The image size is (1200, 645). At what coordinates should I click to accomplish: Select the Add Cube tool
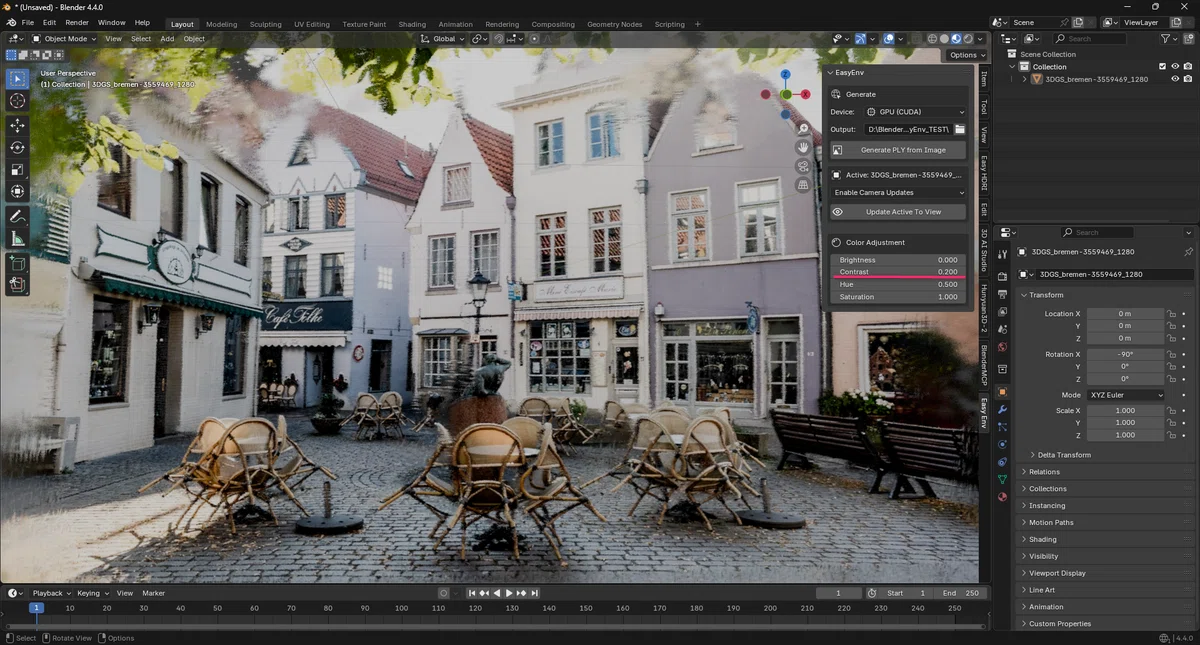17,263
